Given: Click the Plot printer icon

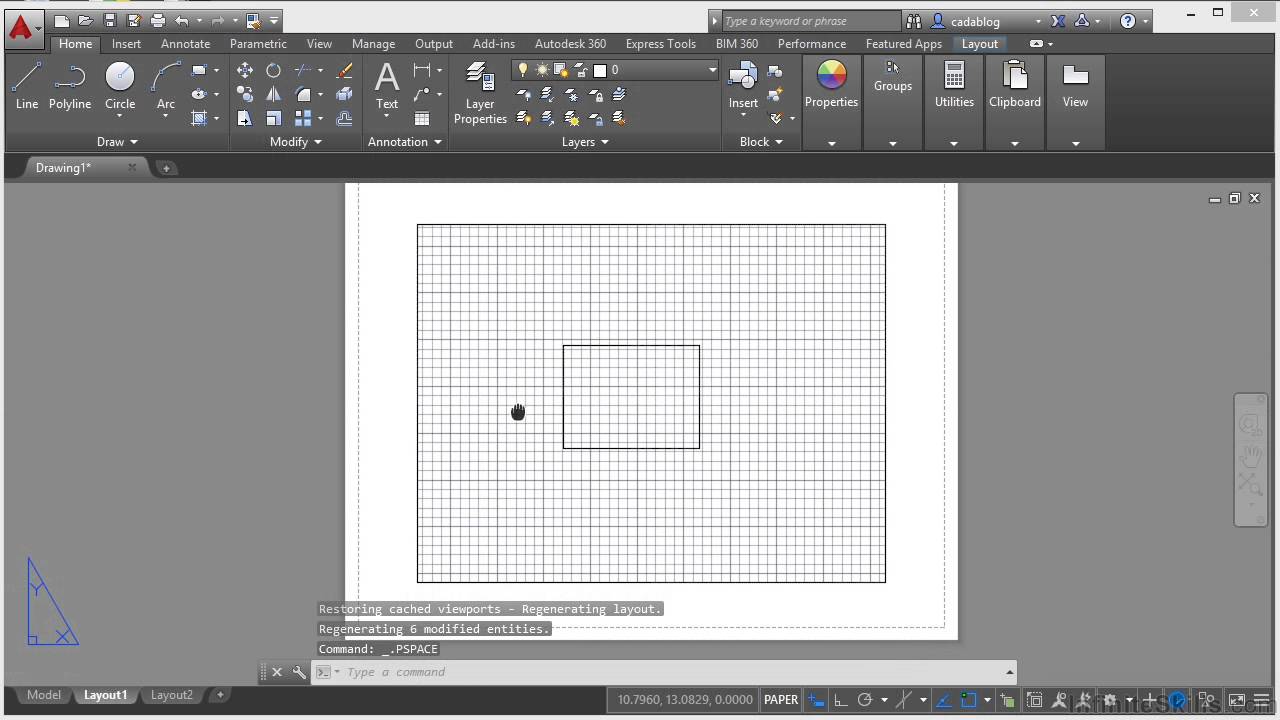Looking at the screenshot, I should point(157,20).
